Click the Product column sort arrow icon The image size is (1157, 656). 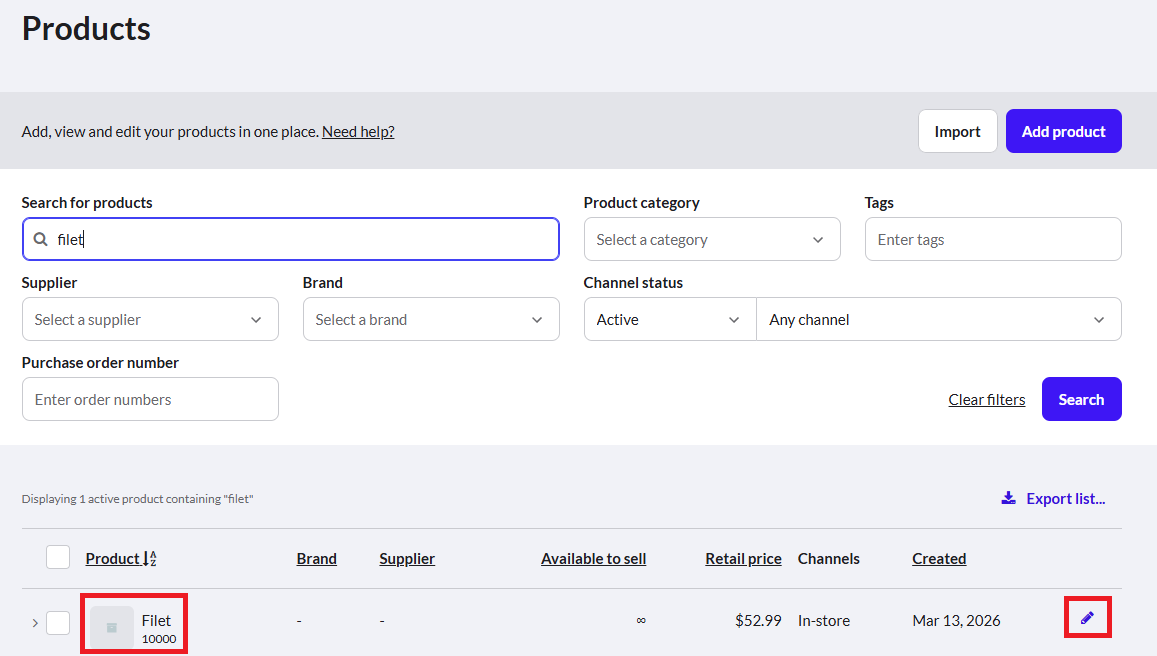(150, 559)
